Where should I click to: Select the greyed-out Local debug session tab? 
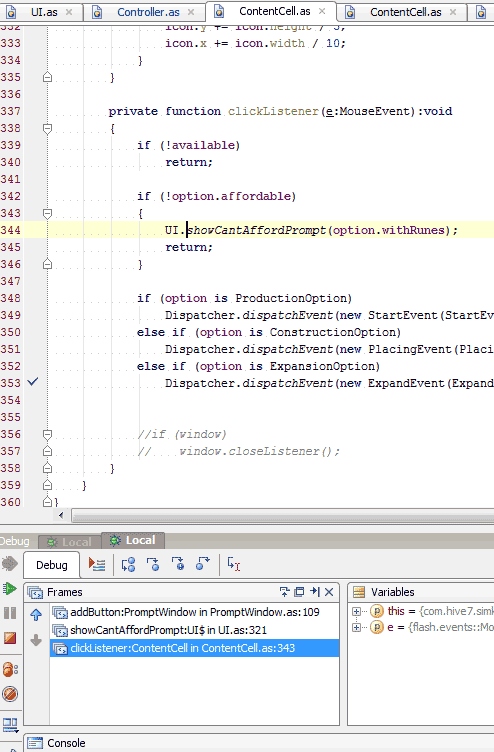(x=70, y=541)
